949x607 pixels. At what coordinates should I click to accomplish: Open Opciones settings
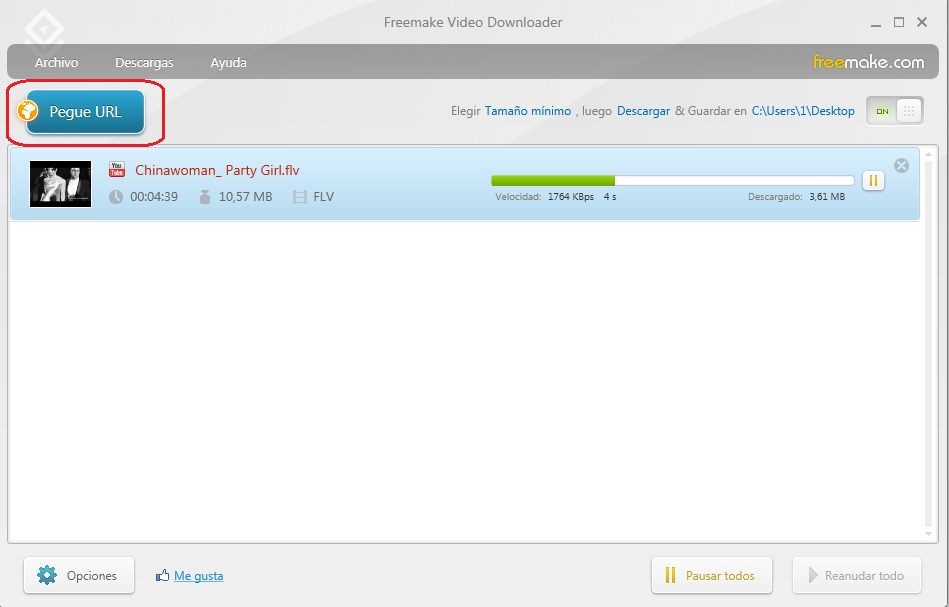(x=79, y=575)
